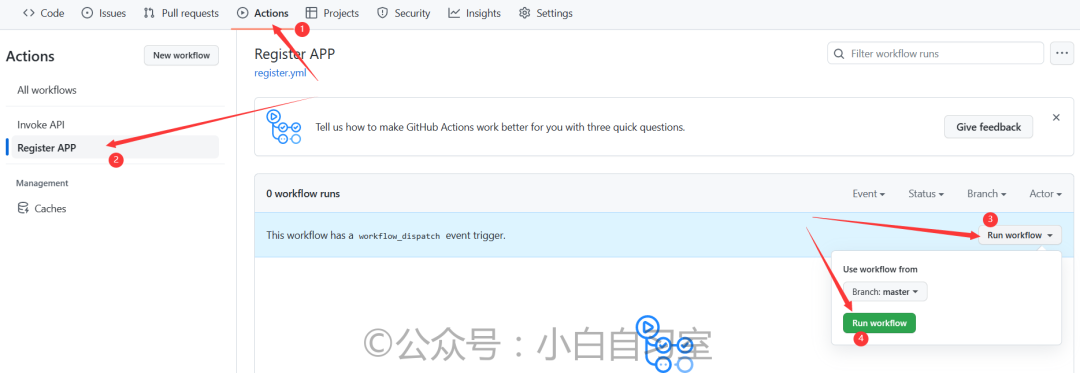
Task: Click the green Run workflow button
Action: [879, 323]
